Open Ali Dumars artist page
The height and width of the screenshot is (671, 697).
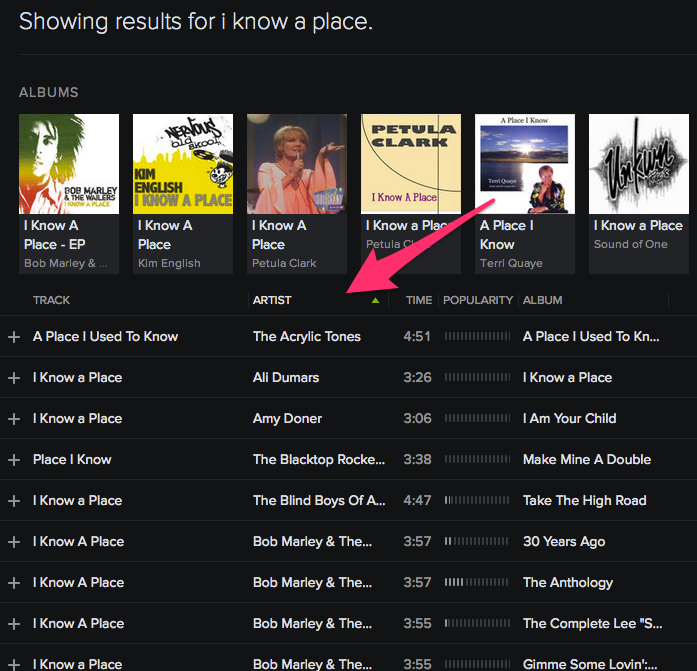[x=286, y=378]
